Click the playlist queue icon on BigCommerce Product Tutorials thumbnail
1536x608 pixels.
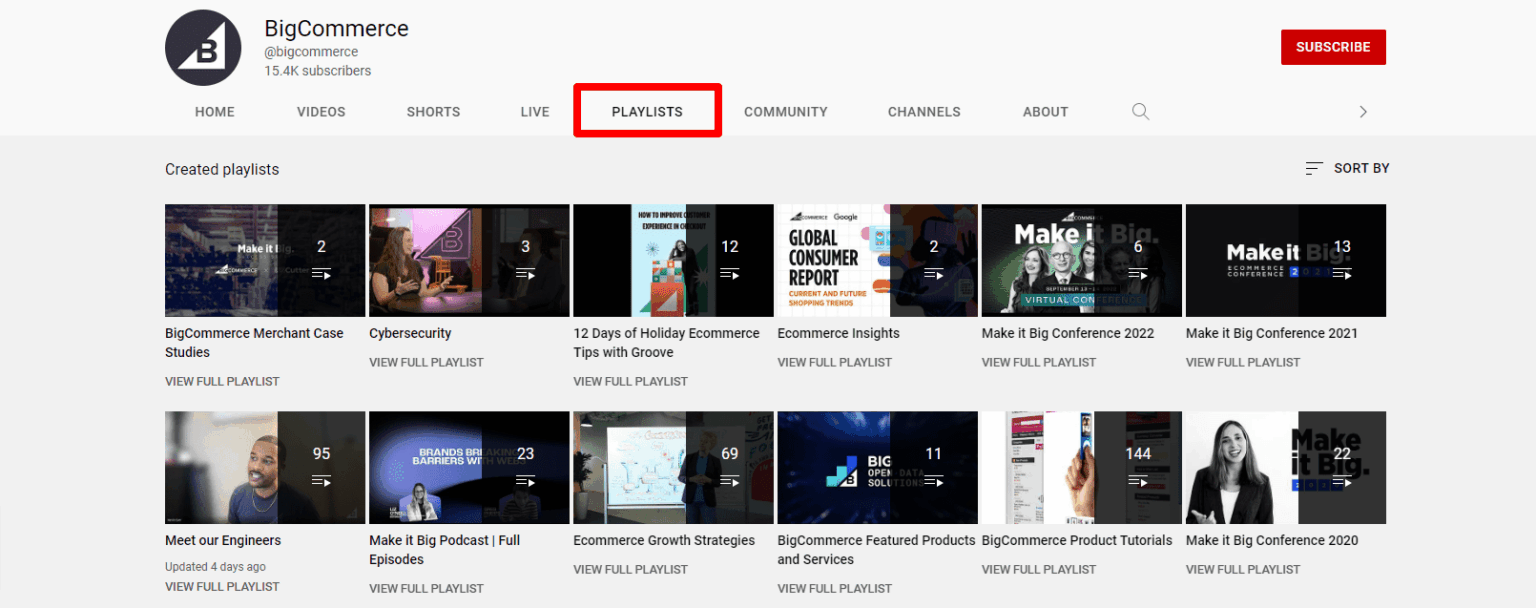[x=1138, y=480]
